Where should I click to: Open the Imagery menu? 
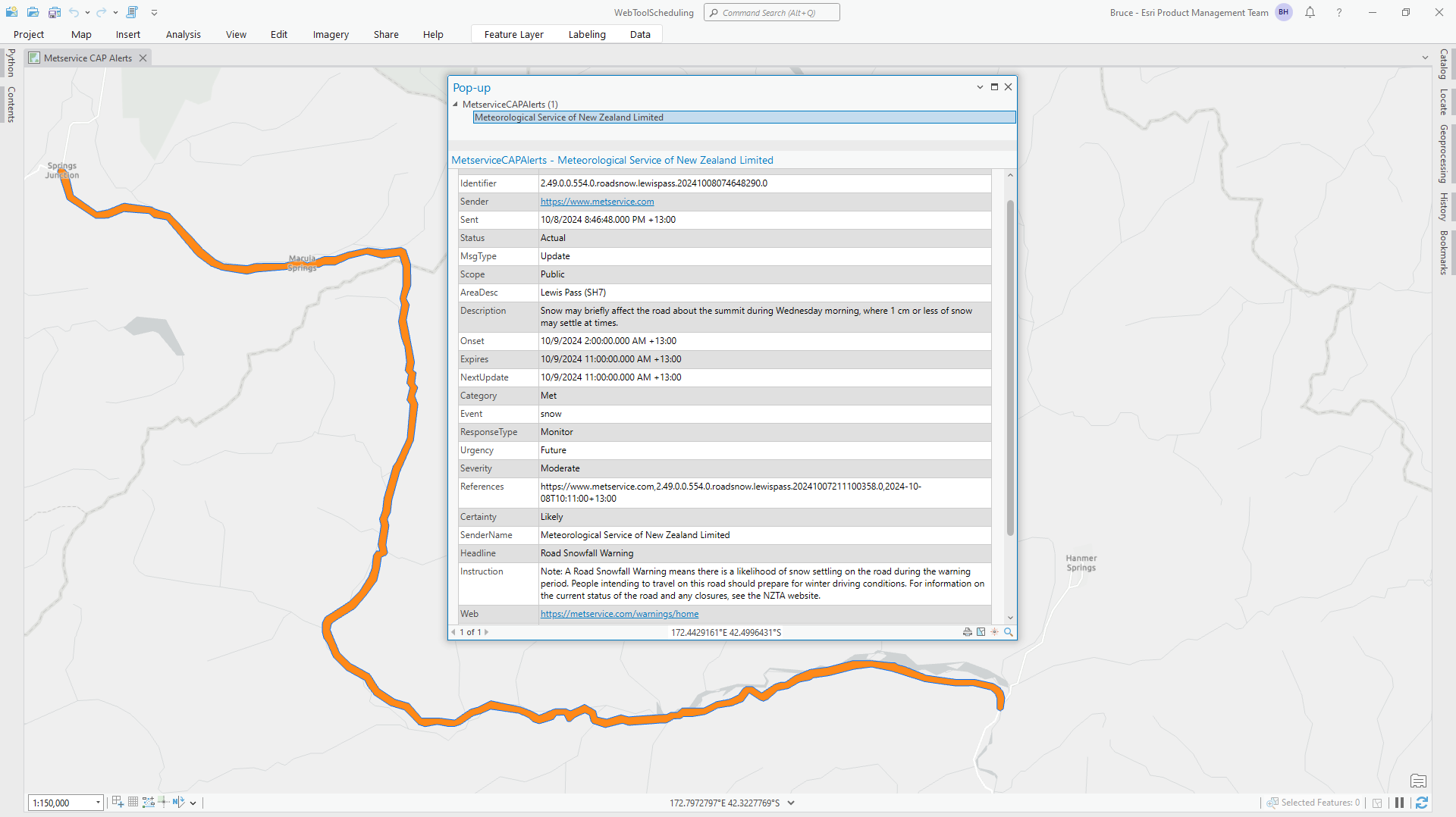330,34
